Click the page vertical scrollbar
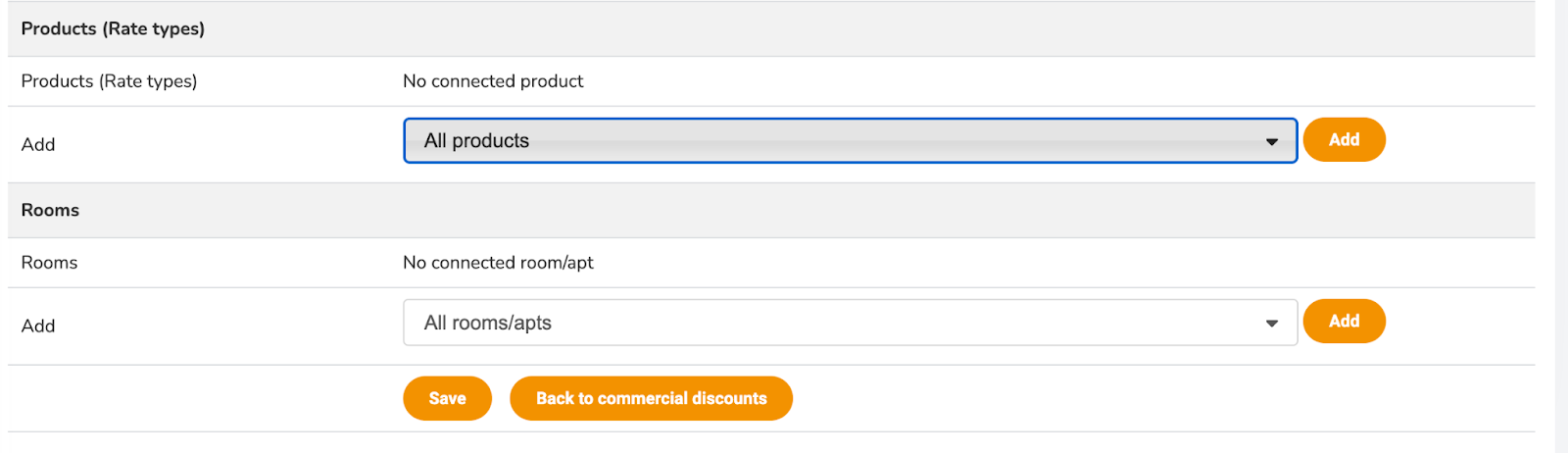 1561,226
